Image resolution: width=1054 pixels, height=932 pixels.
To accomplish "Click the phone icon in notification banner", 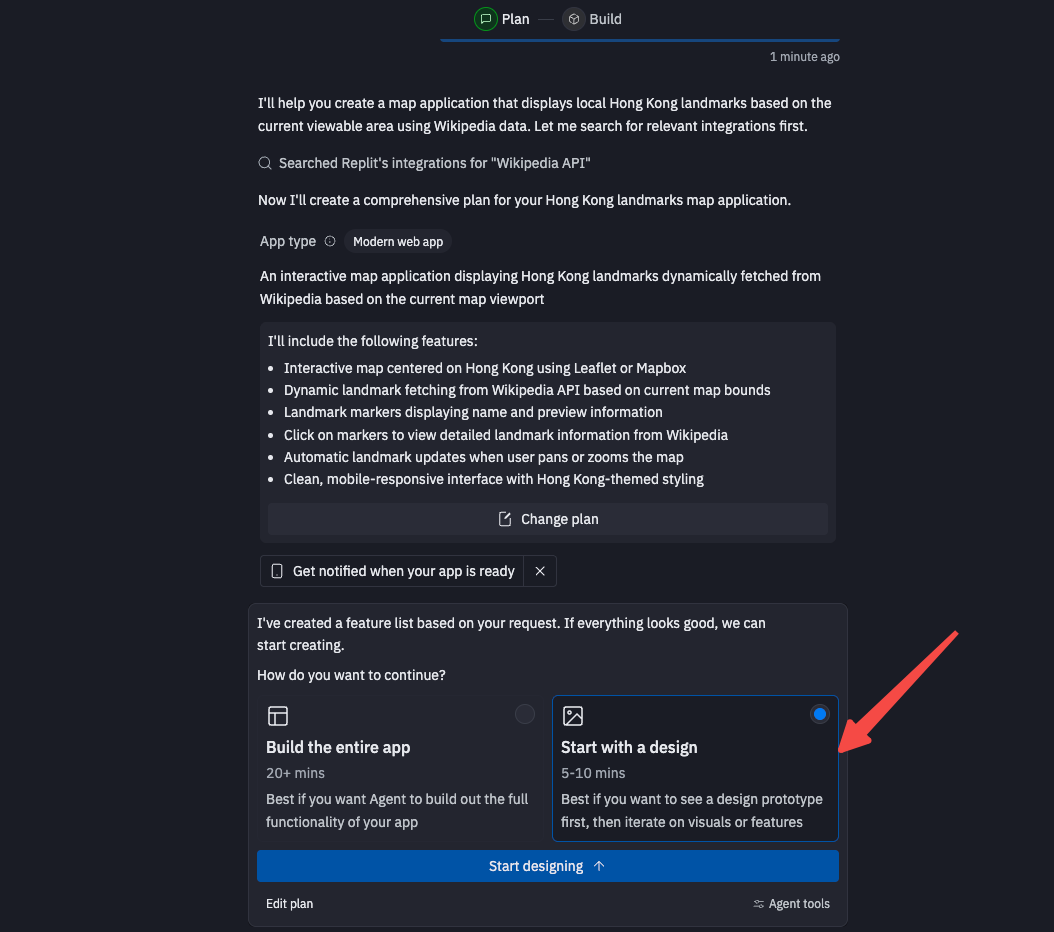I will pyautogui.click(x=278, y=571).
